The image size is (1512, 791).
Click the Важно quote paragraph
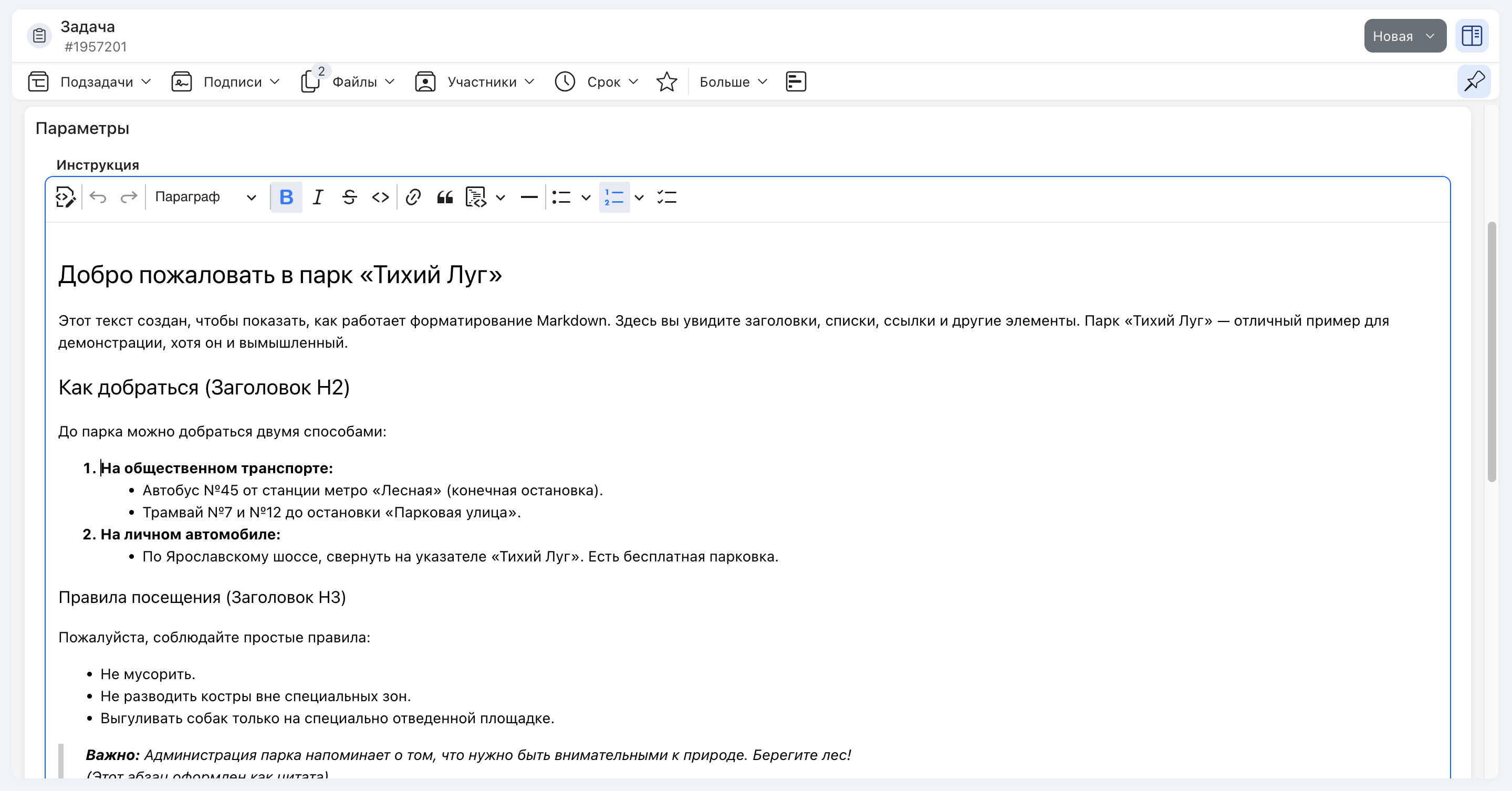[x=468, y=755]
